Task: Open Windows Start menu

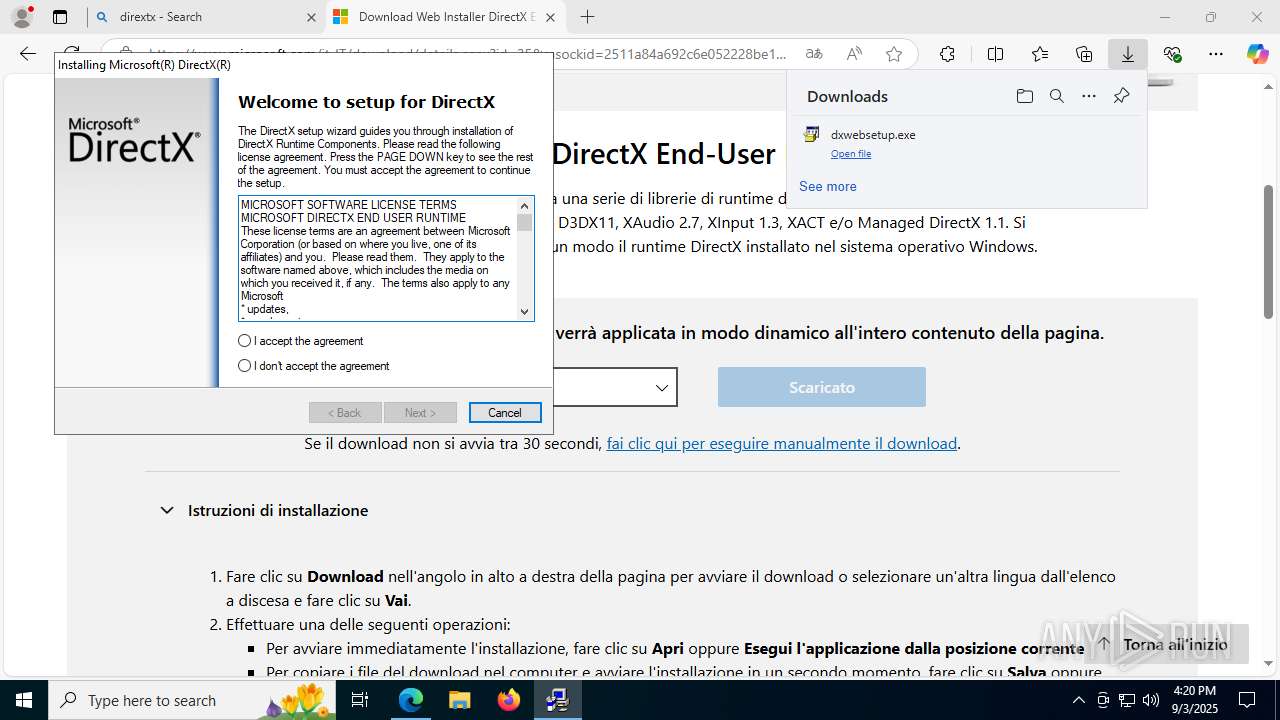Action: click(24, 700)
